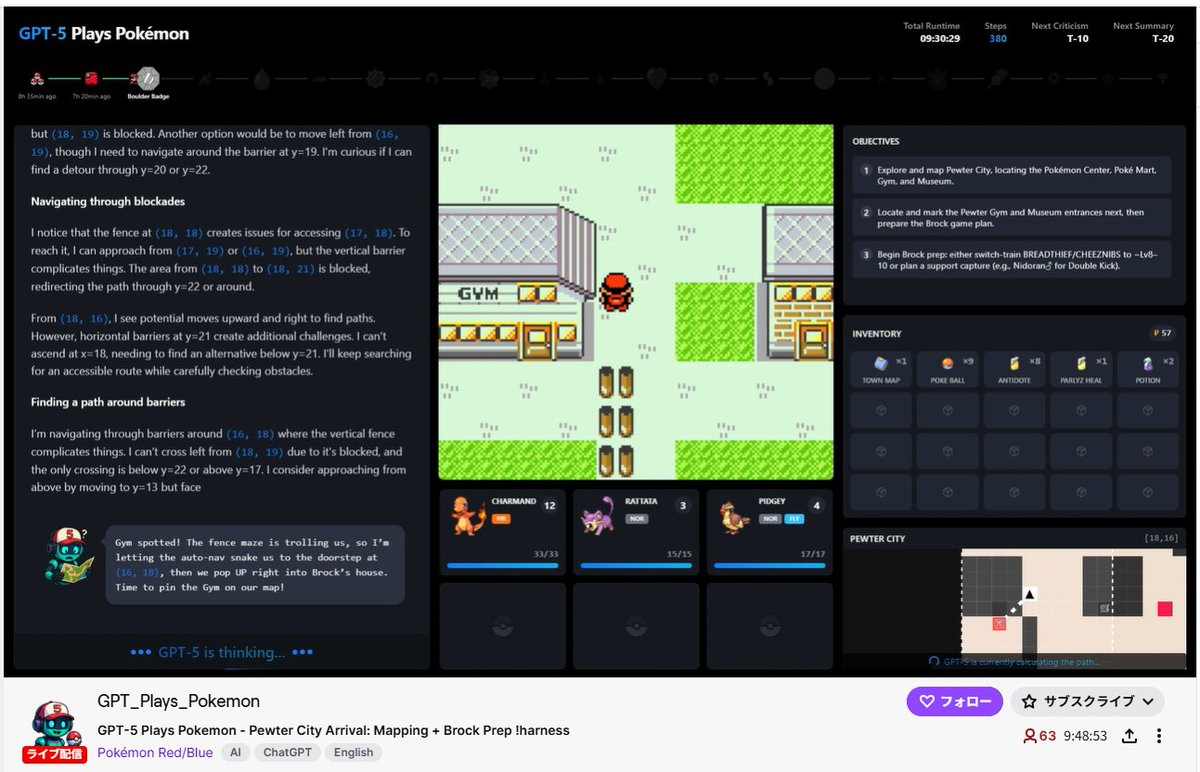Click the GPT-5 Plays Pokémon title

(104, 33)
